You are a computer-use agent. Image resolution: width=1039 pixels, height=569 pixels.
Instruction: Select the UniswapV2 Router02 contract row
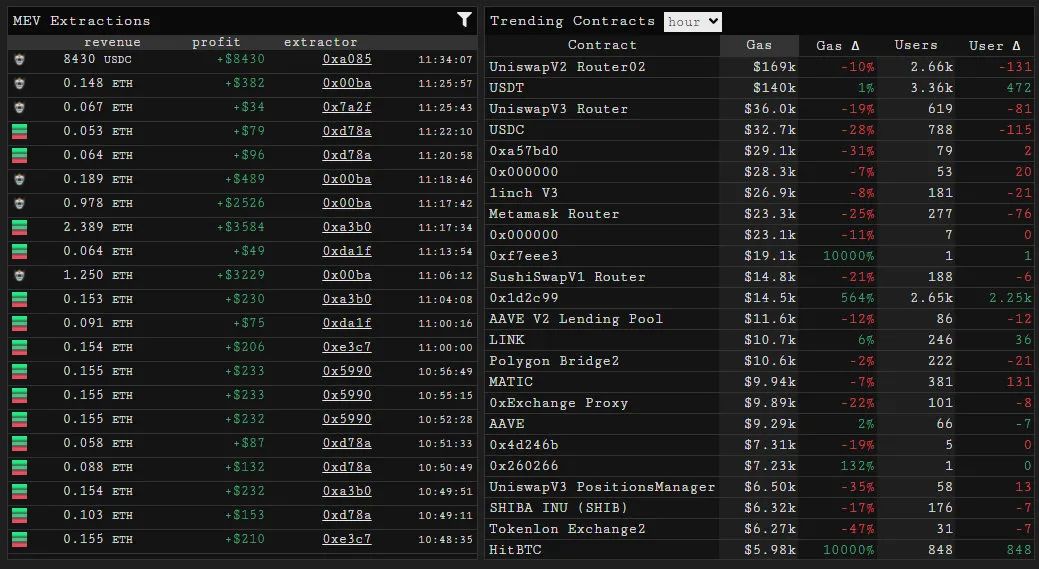567,67
